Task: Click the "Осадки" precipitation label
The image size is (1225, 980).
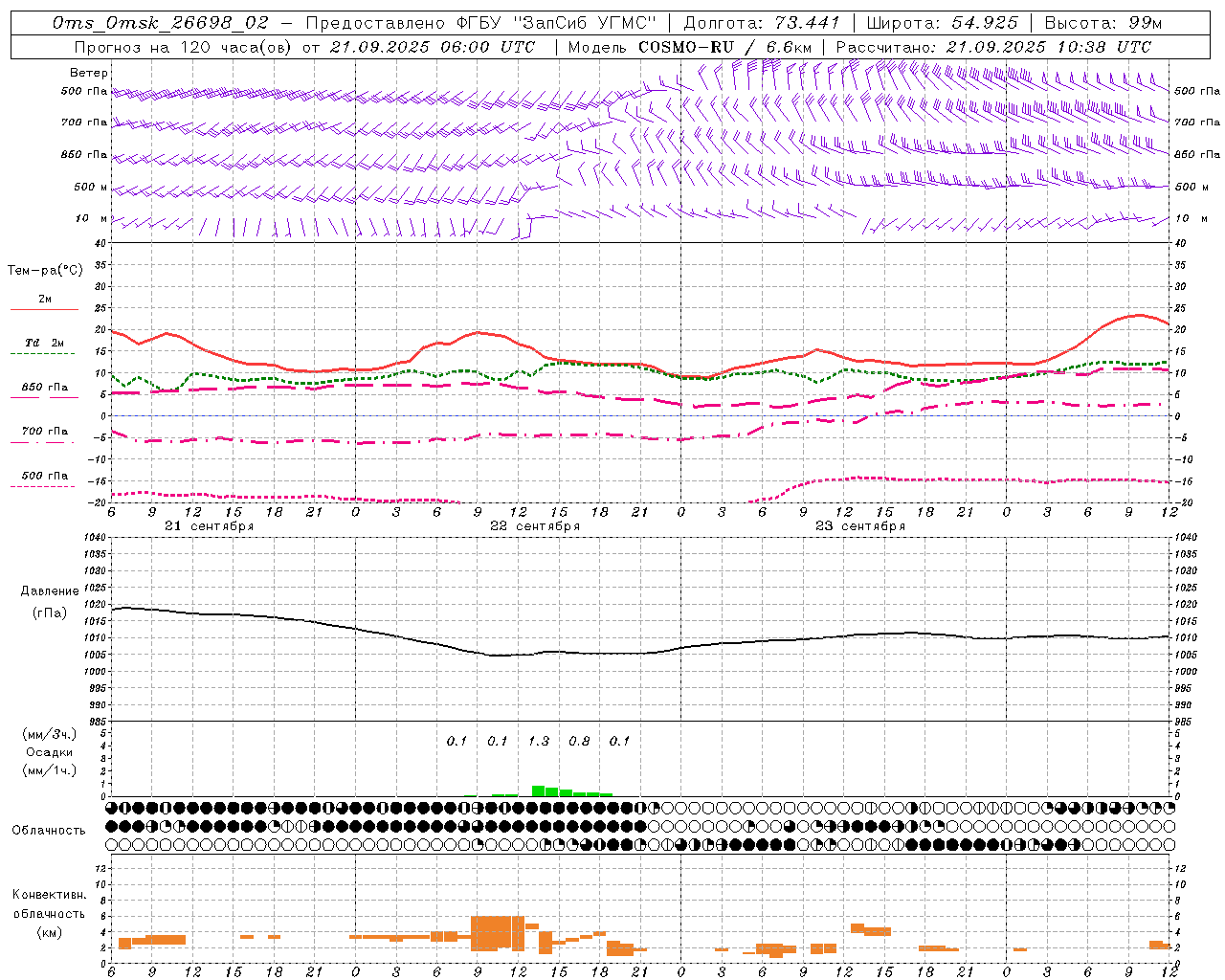Action: click(49, 752)
